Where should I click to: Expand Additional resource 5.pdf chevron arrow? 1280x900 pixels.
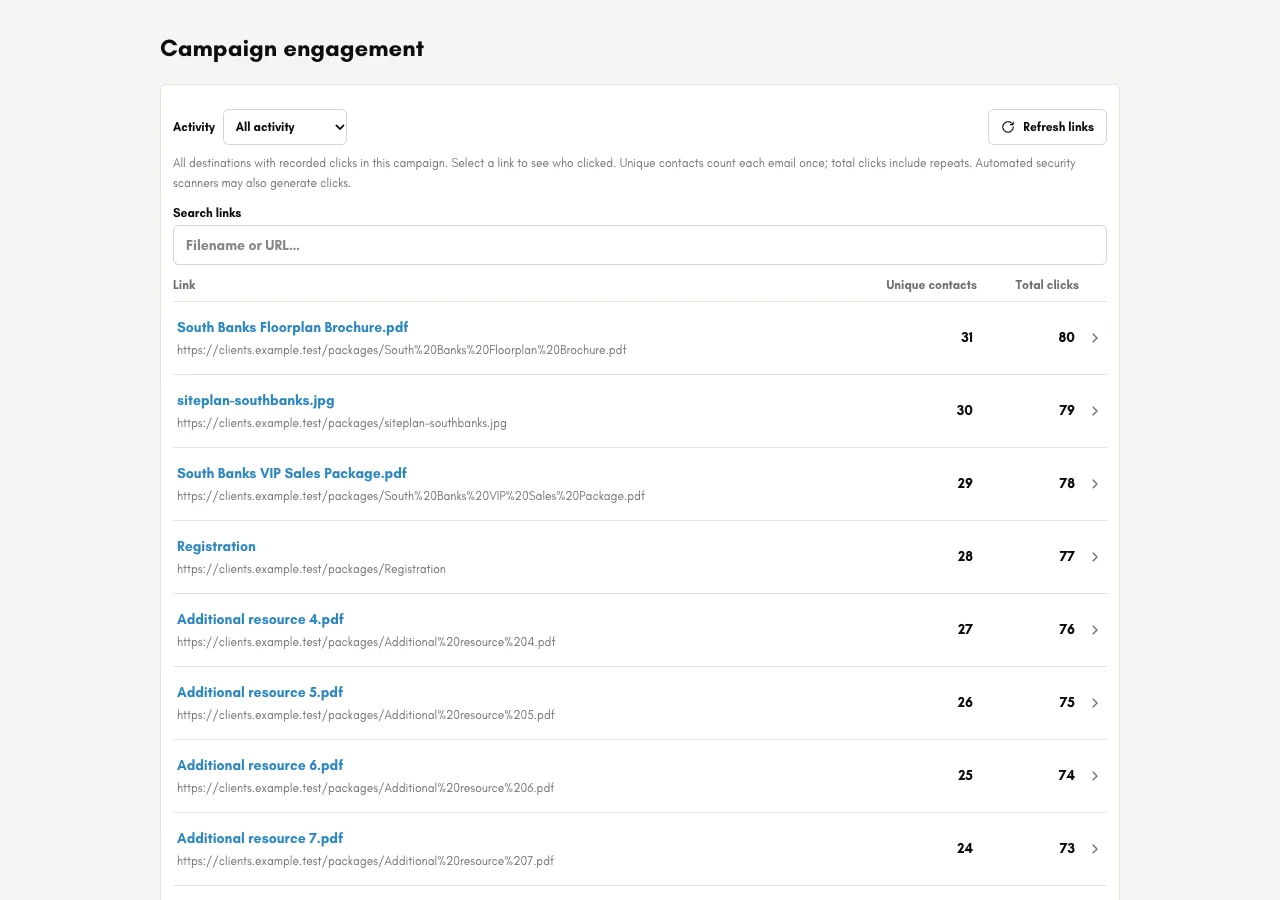(x=1095, y=703)
